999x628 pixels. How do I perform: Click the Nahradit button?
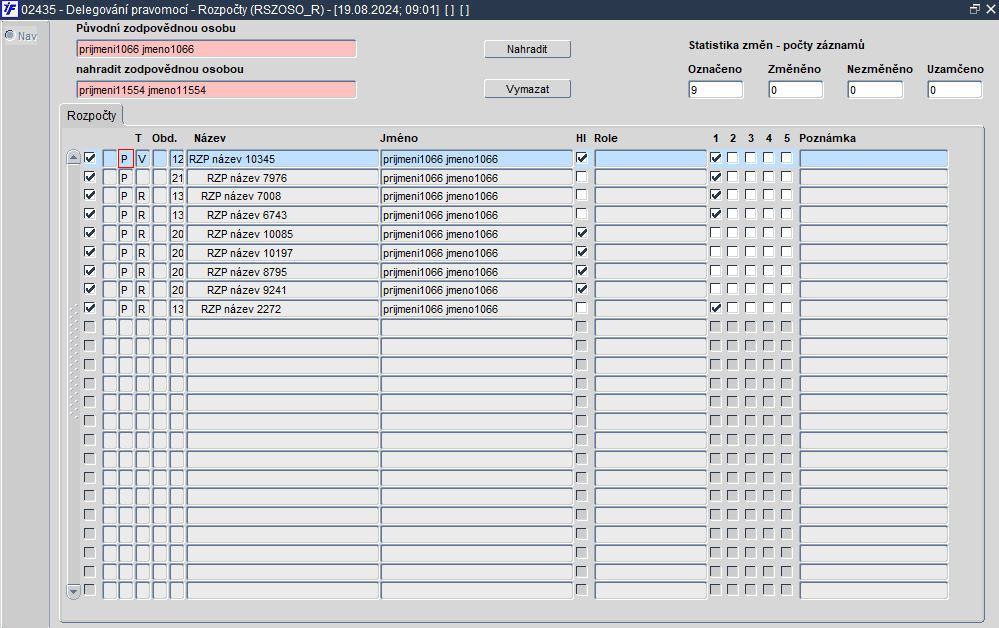coord(527,49)
